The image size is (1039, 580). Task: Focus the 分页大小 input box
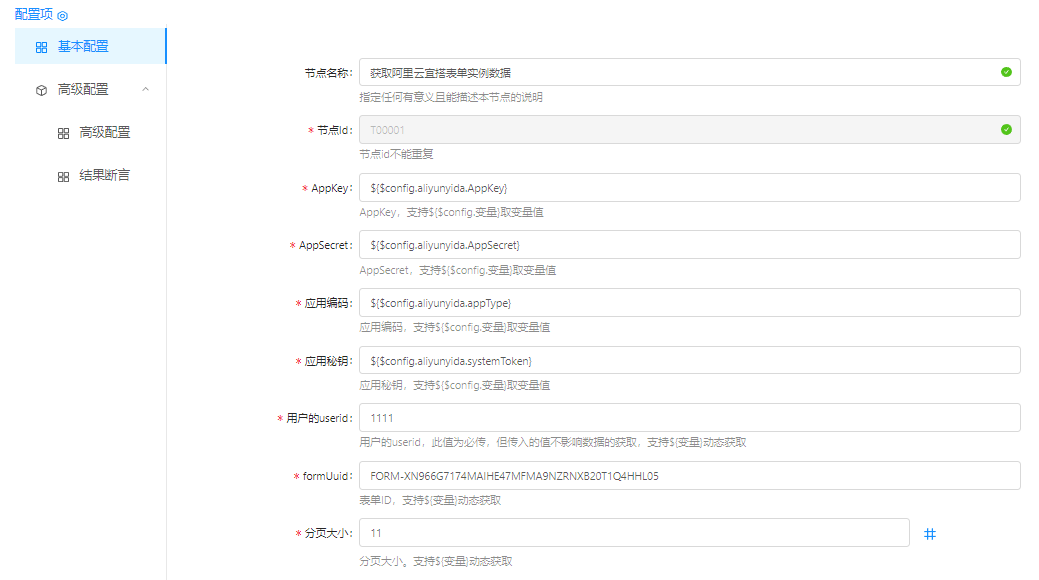point(633,533)
